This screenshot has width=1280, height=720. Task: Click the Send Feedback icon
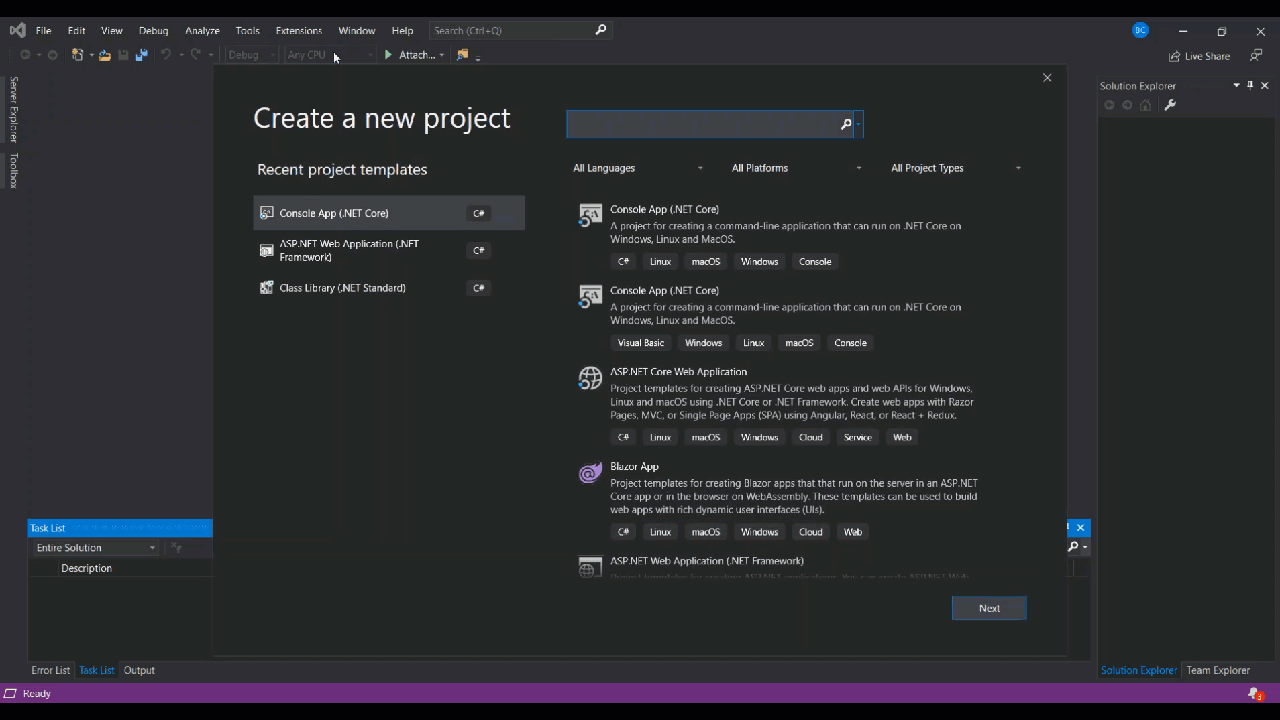click(1256, 56)
